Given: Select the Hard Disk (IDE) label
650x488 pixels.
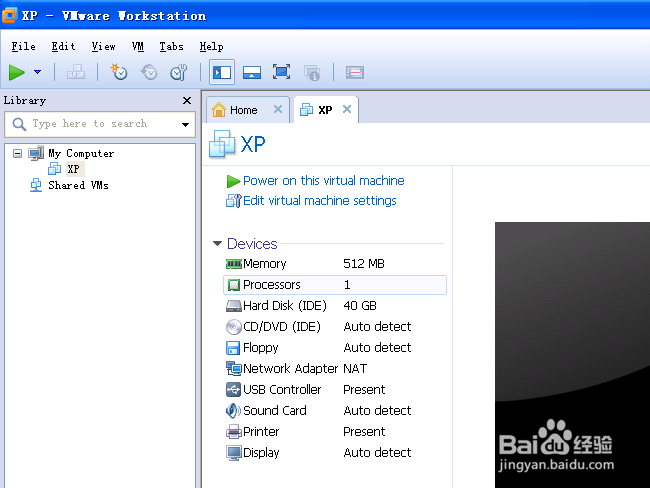Looking at the screenshot, I should coord(285,306).
